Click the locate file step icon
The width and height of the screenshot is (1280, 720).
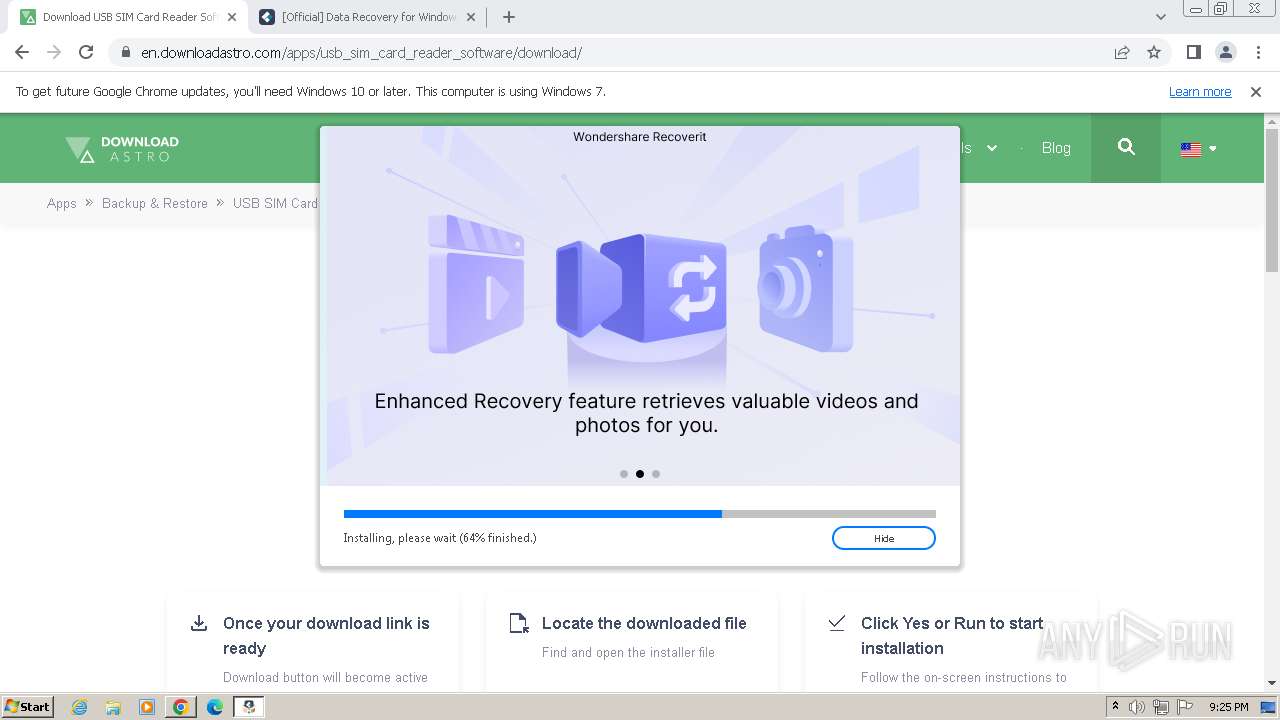coord(518,623)
